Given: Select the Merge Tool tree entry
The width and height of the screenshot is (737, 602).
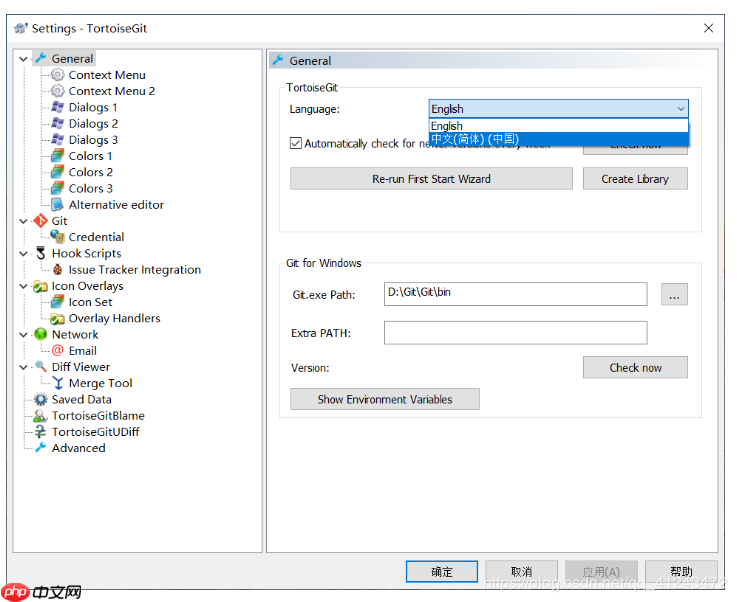Looking at the screenshot, I should (x=100, y=383).
